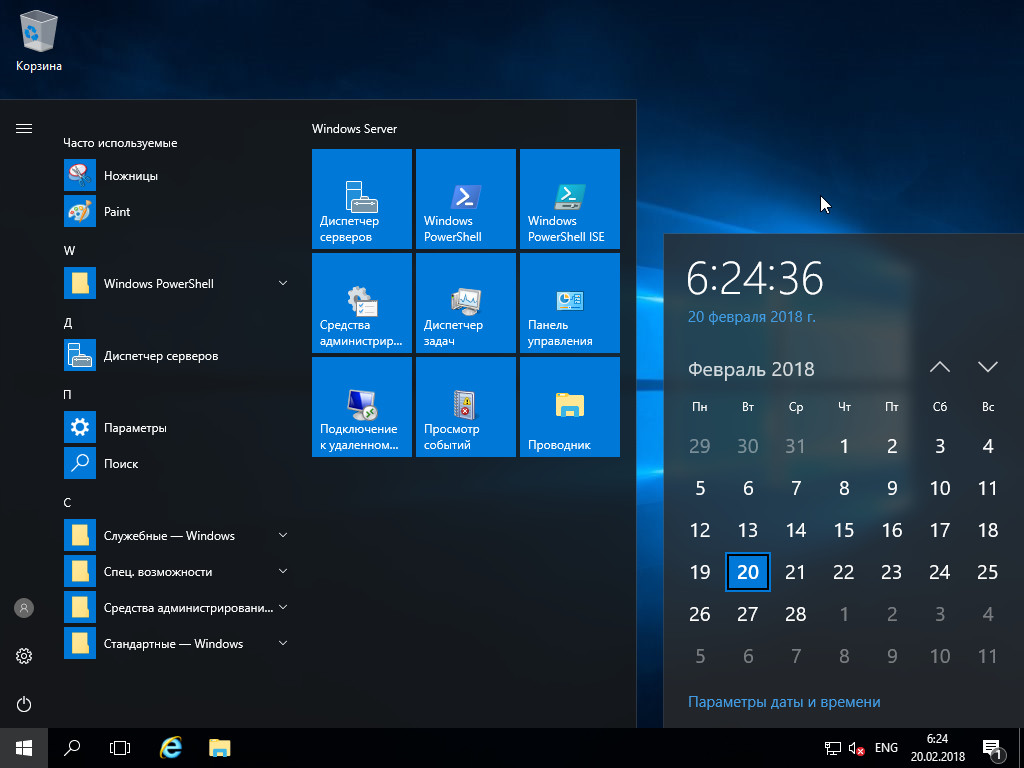Go to next month with the down arrow

click(987, 367)
